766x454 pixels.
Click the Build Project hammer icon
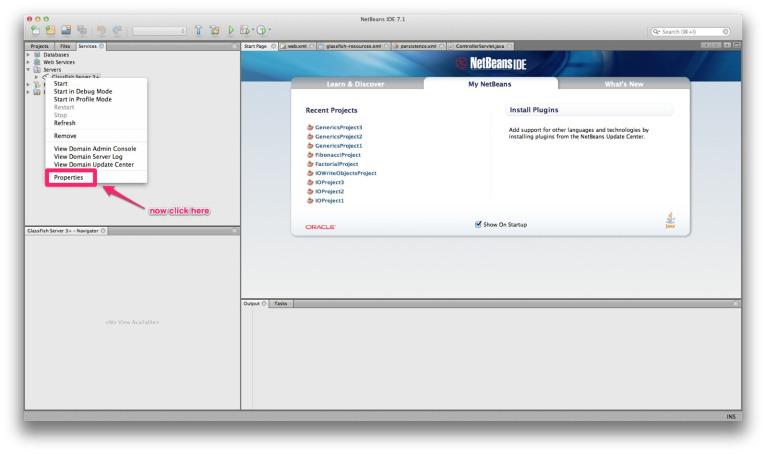(198, 30)
